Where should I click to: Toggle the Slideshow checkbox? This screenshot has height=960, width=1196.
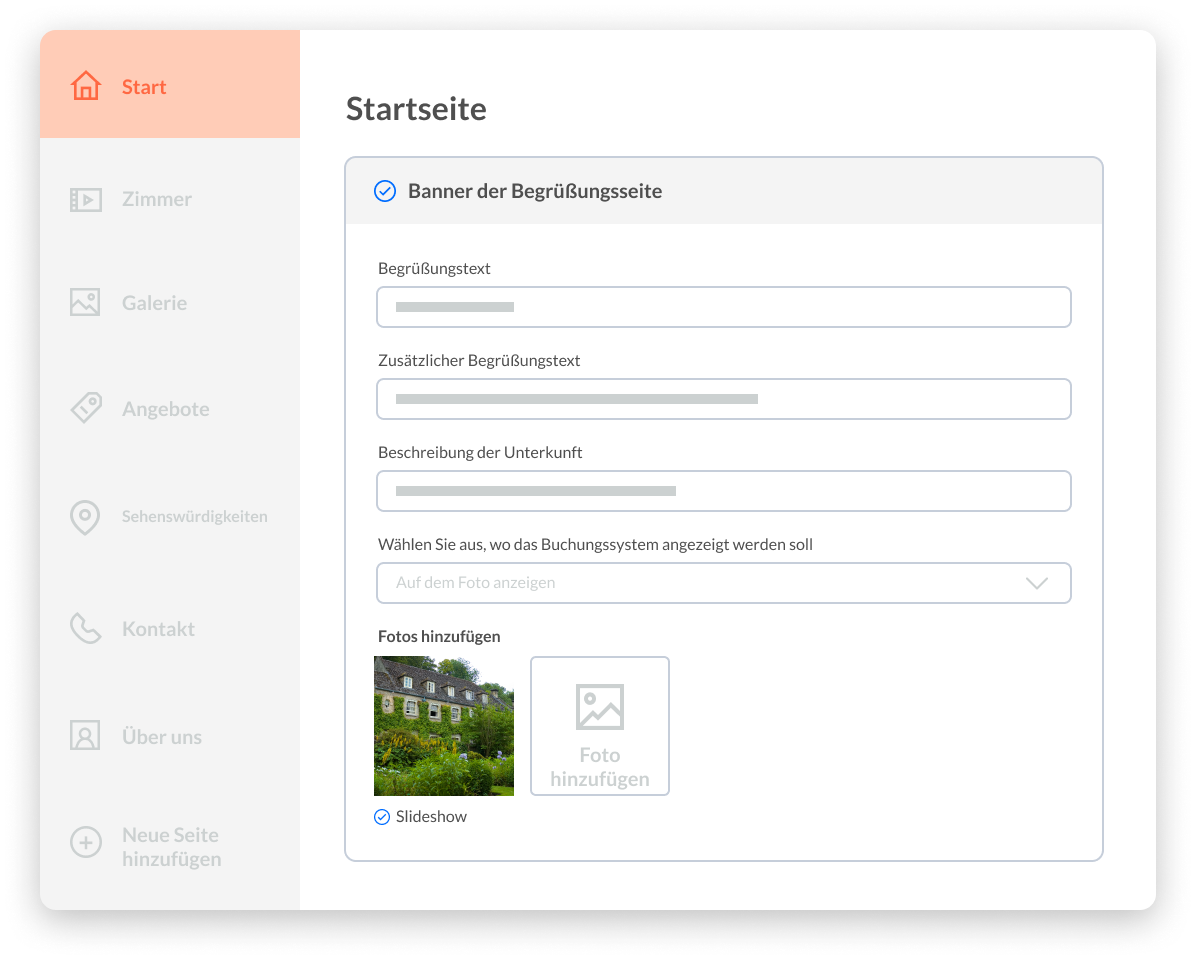382,817
